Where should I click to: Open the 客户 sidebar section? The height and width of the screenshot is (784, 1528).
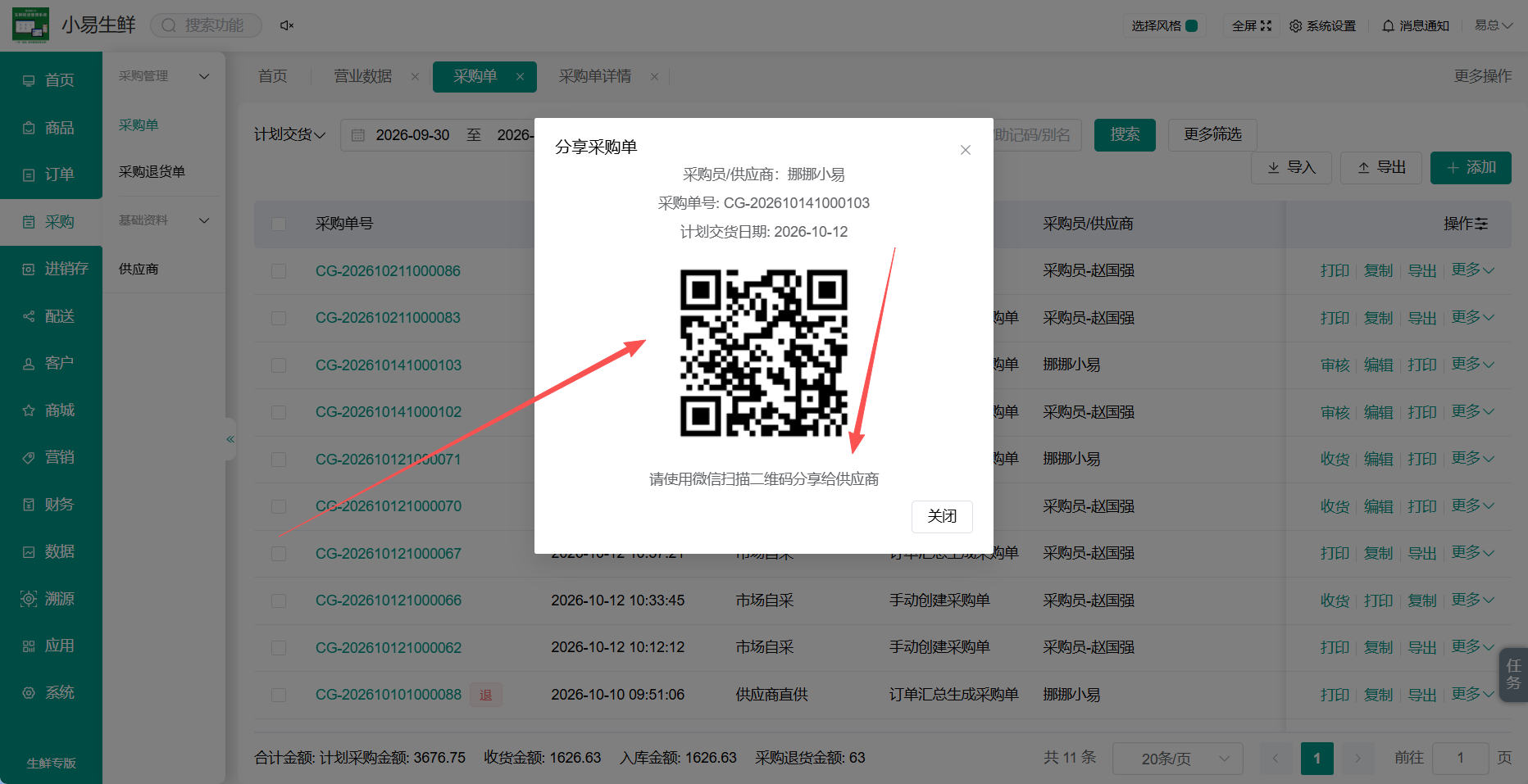[51, 363]
